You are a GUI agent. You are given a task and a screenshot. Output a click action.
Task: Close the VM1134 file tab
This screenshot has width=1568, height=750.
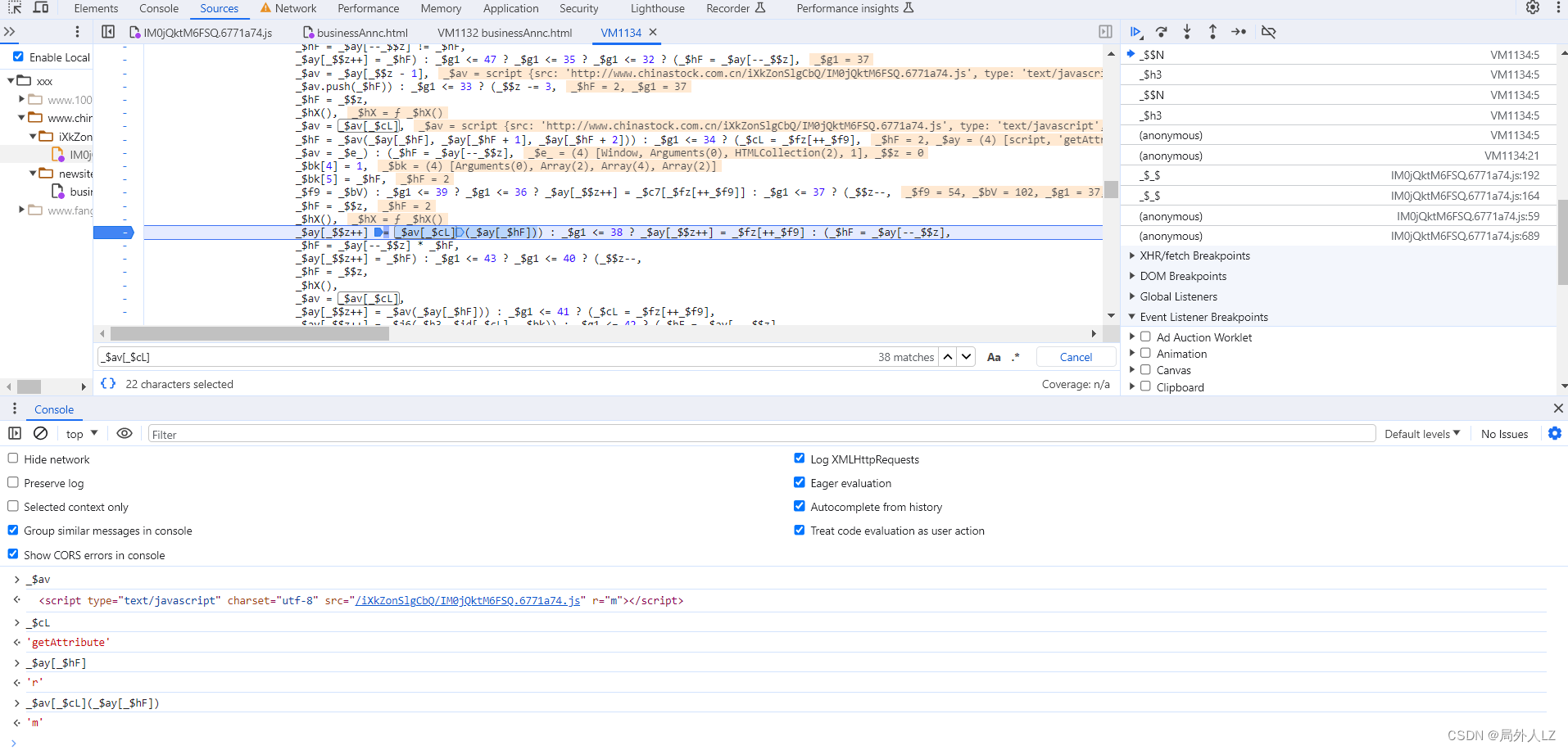(653, 32)
